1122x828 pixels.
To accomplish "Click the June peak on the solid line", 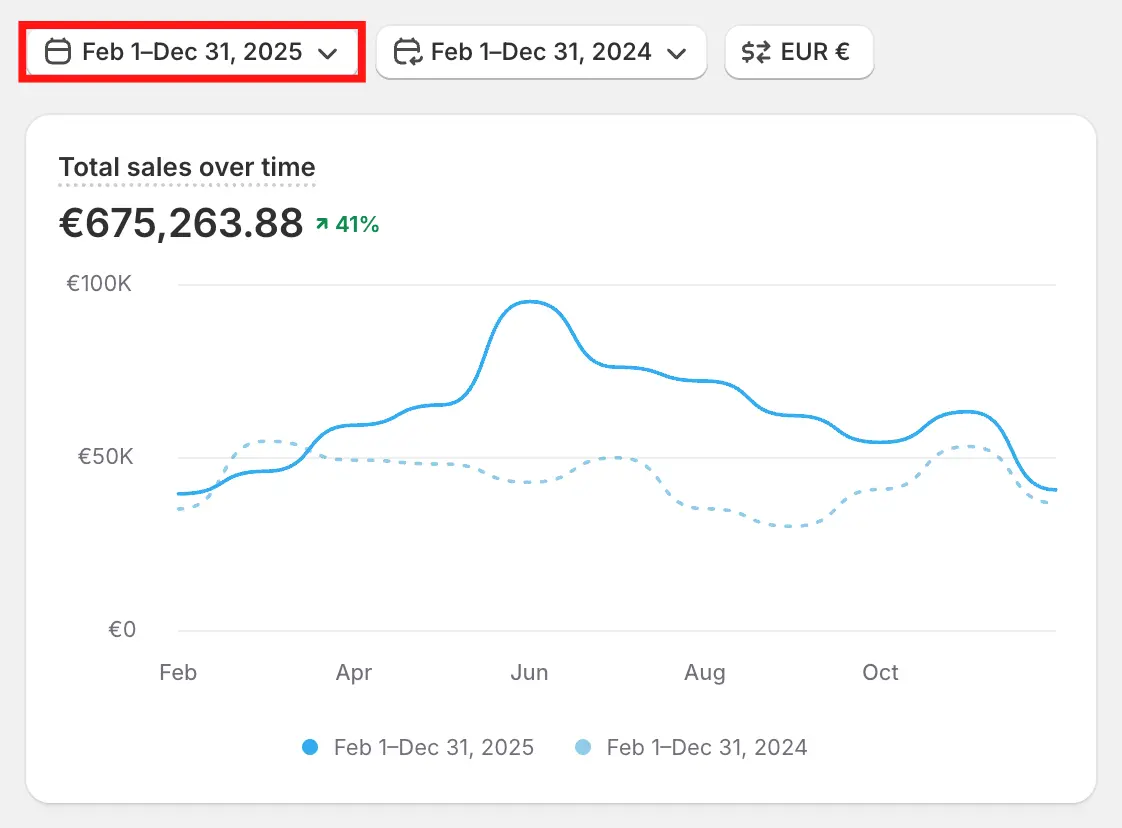I will pos(529,301).
